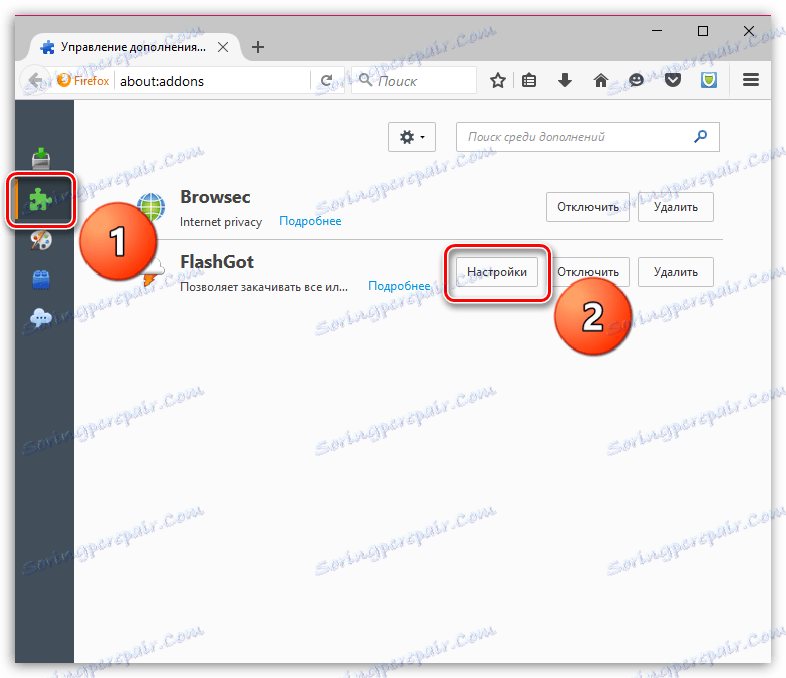The width and height of the screenshot is (786, 678).
Task: Open the Plugins lego-block category
Action: [41, 280]
